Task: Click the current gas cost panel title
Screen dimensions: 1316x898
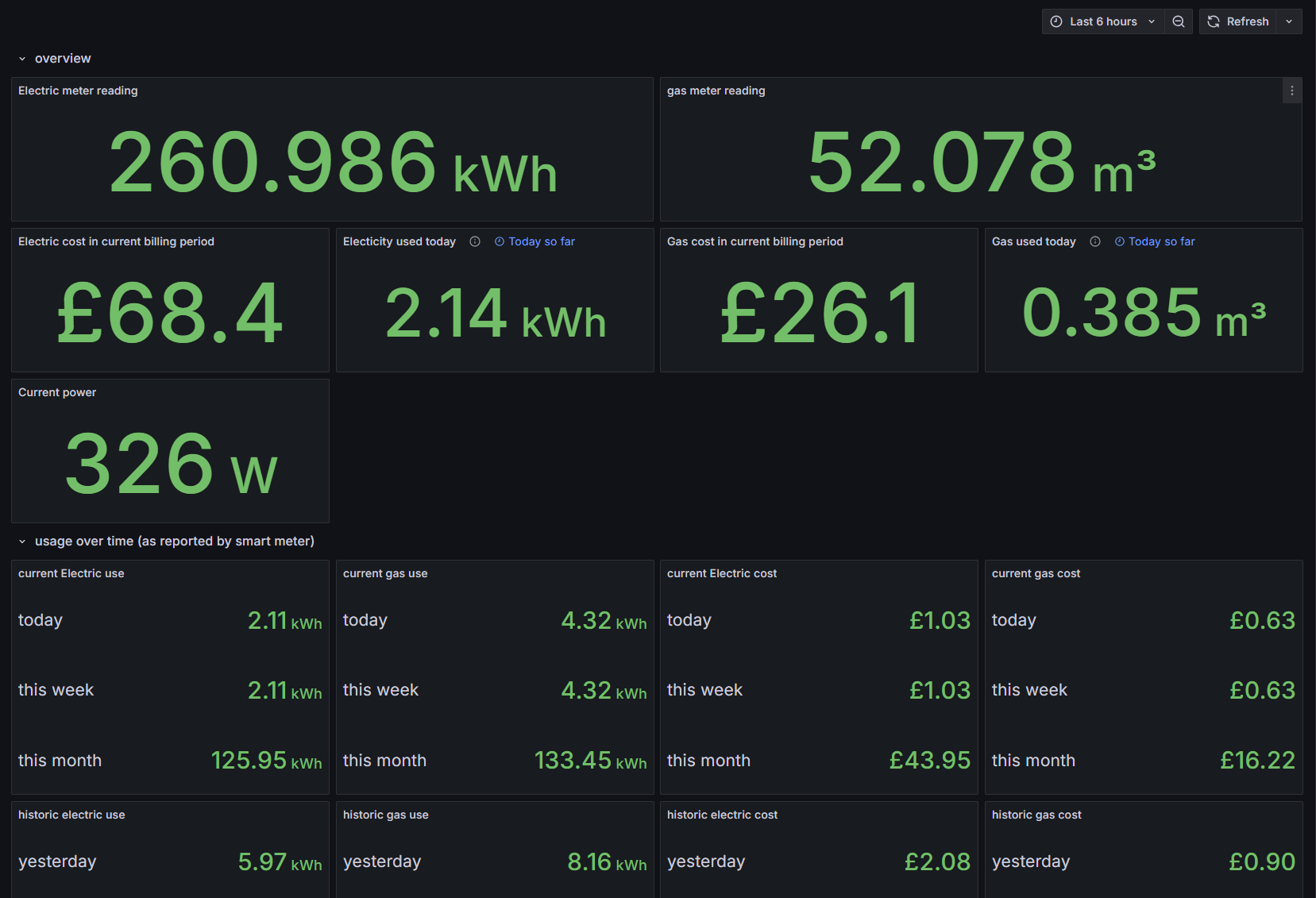Action: [x=1036, y=573]
